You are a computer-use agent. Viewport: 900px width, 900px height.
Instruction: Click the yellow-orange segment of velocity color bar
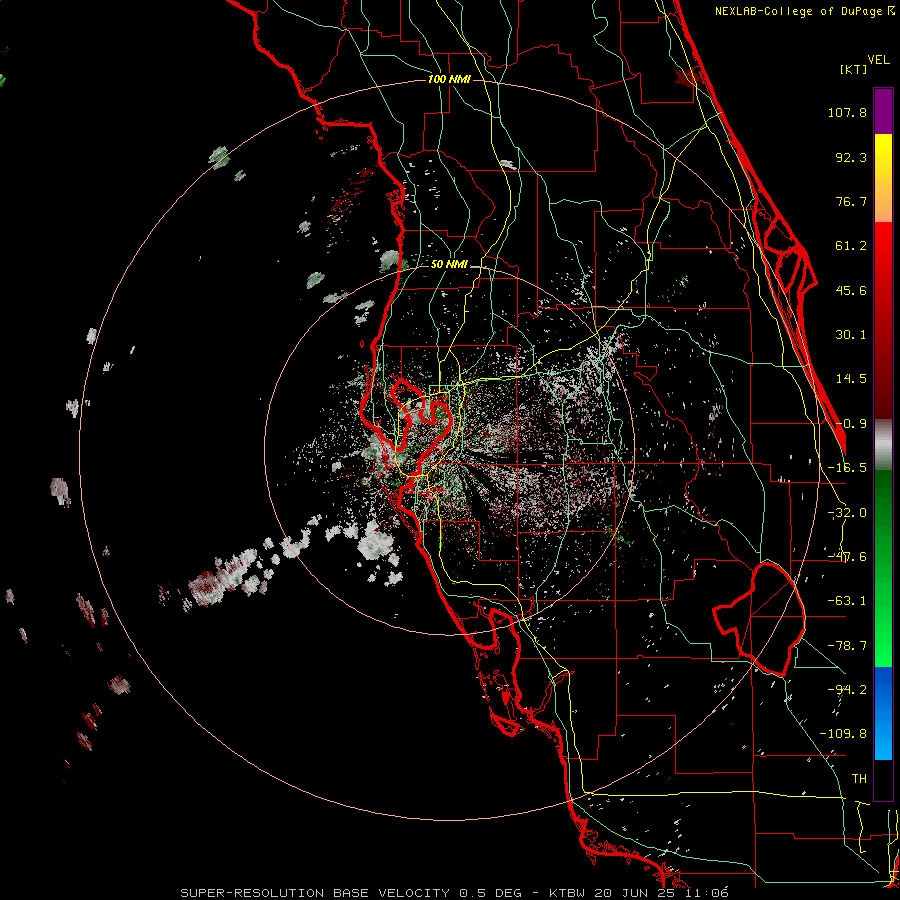tap(883, 178)
